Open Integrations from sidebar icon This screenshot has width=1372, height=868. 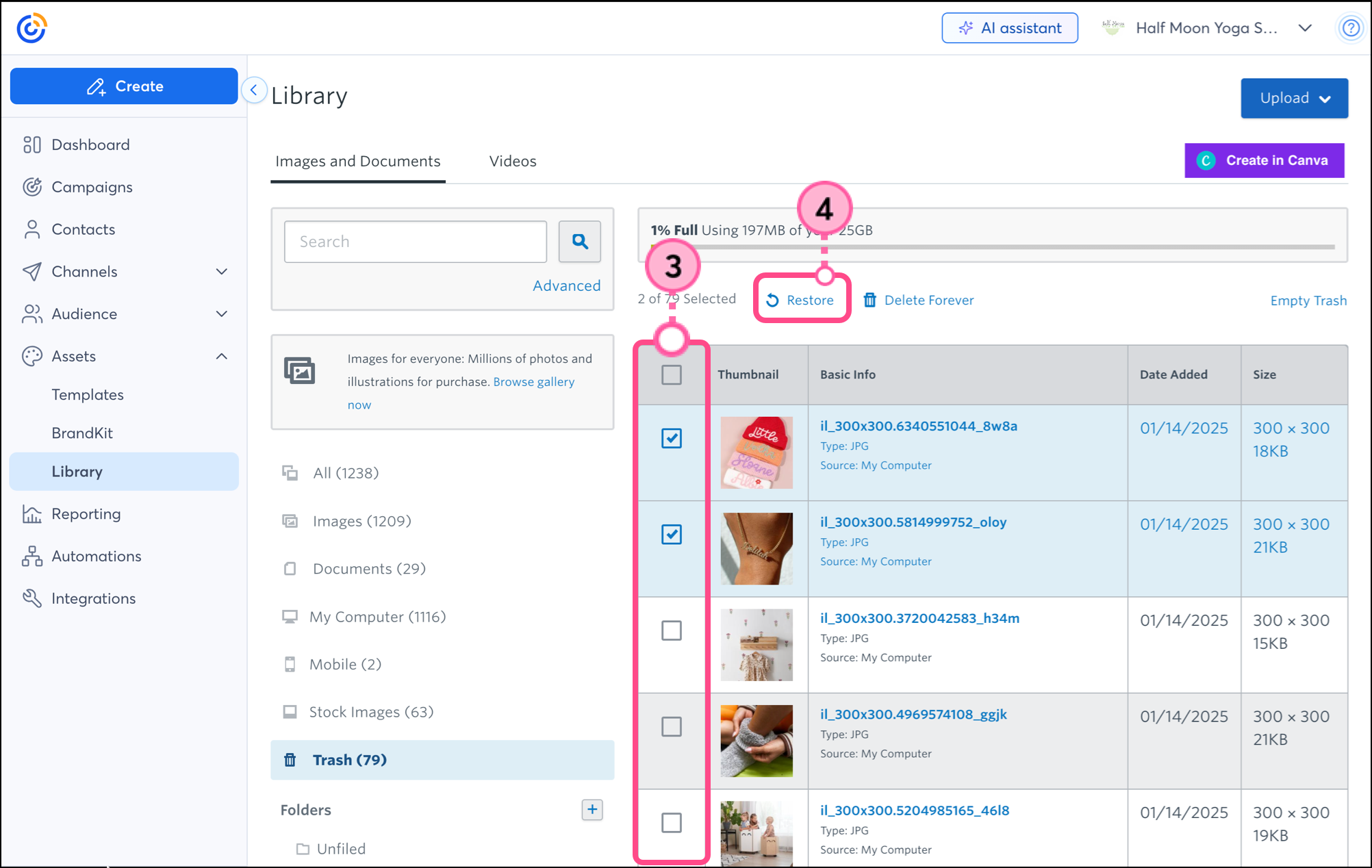tap(31, 598)
